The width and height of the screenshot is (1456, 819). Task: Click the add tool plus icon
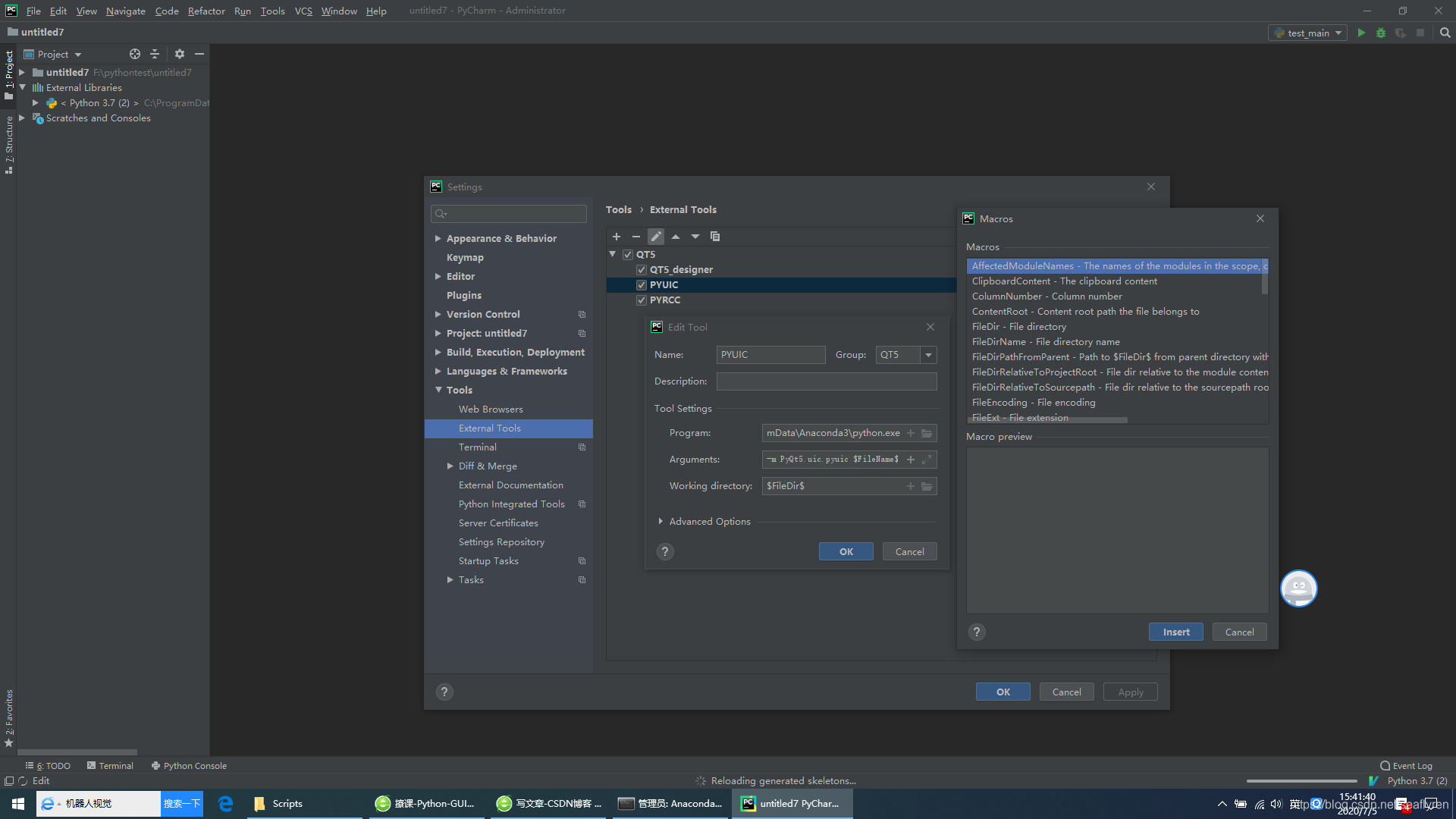[617, 237]
